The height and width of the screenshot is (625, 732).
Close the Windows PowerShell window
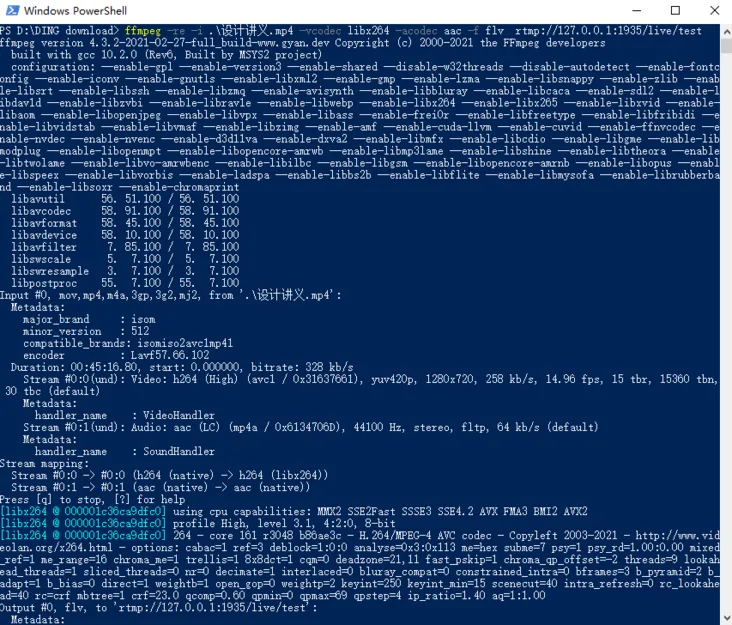pos(714,10)
